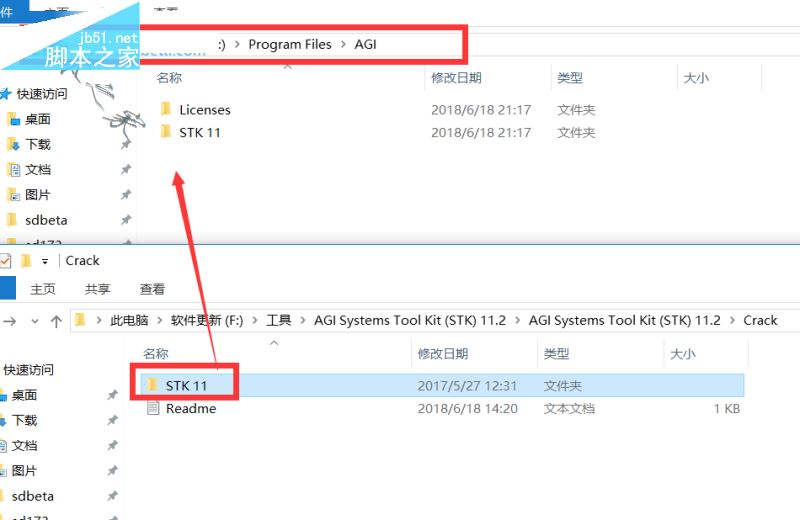Sort by 修改日期 in AGI window
This screenshot has height=520, width=800.
coord(456,78)
